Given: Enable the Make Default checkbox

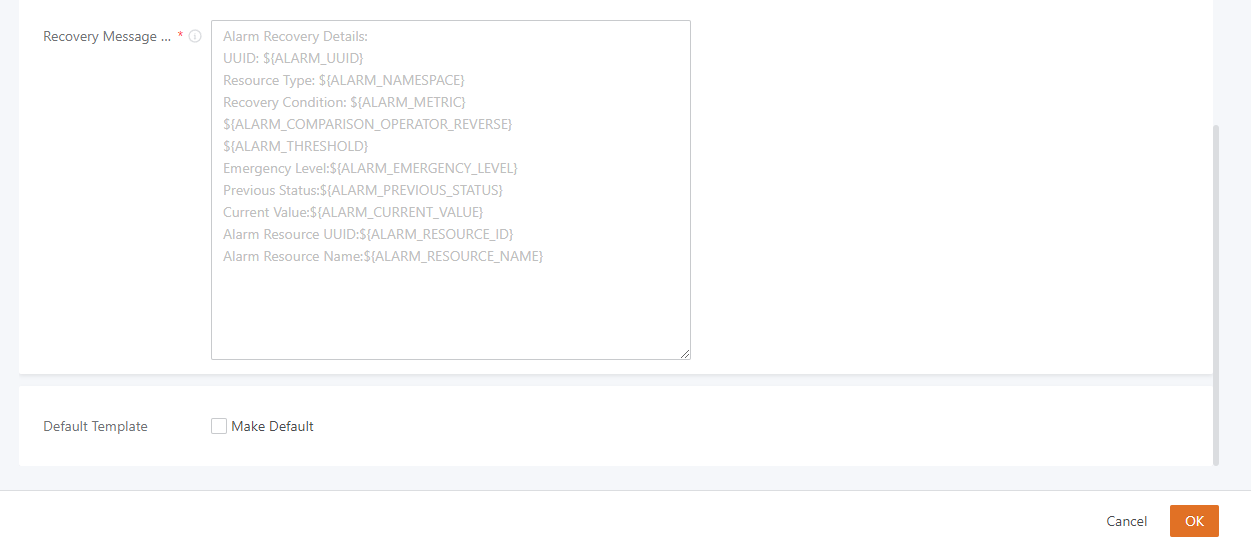Looking at the screenshot, I should [x=219, y=426].
